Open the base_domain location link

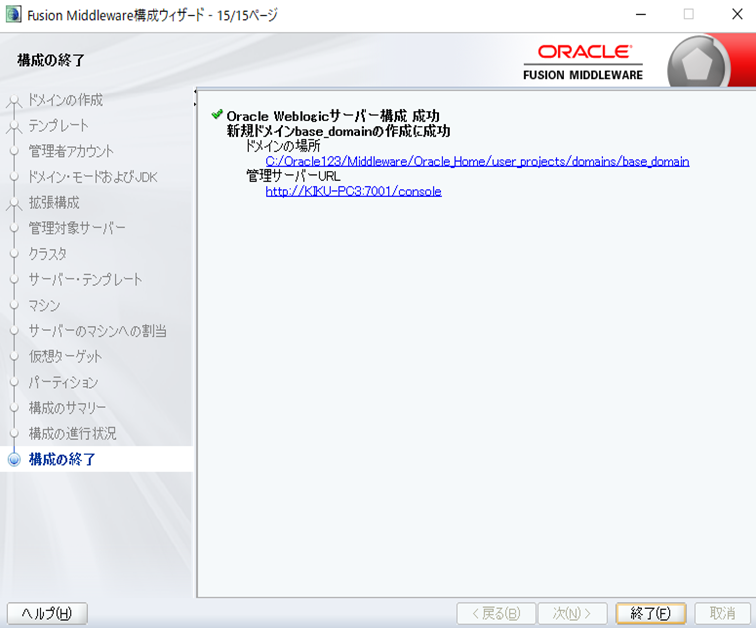click(477, 161)
